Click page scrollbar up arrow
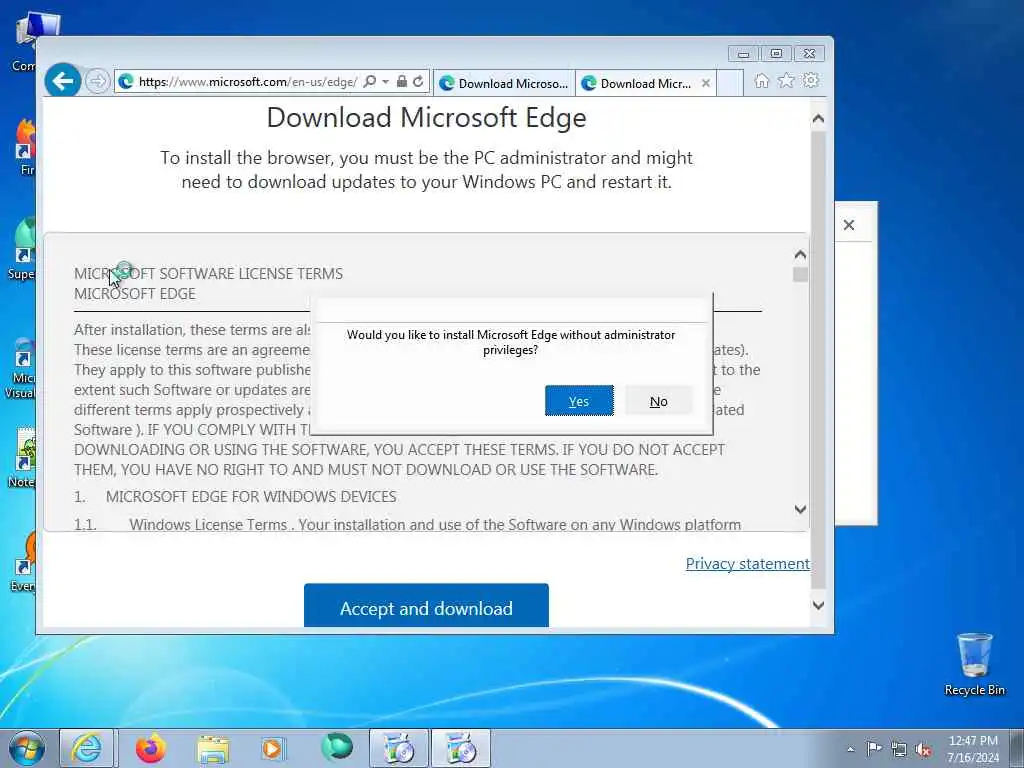The width and height of the screenshot is (1024, 768). pos(818,119)
